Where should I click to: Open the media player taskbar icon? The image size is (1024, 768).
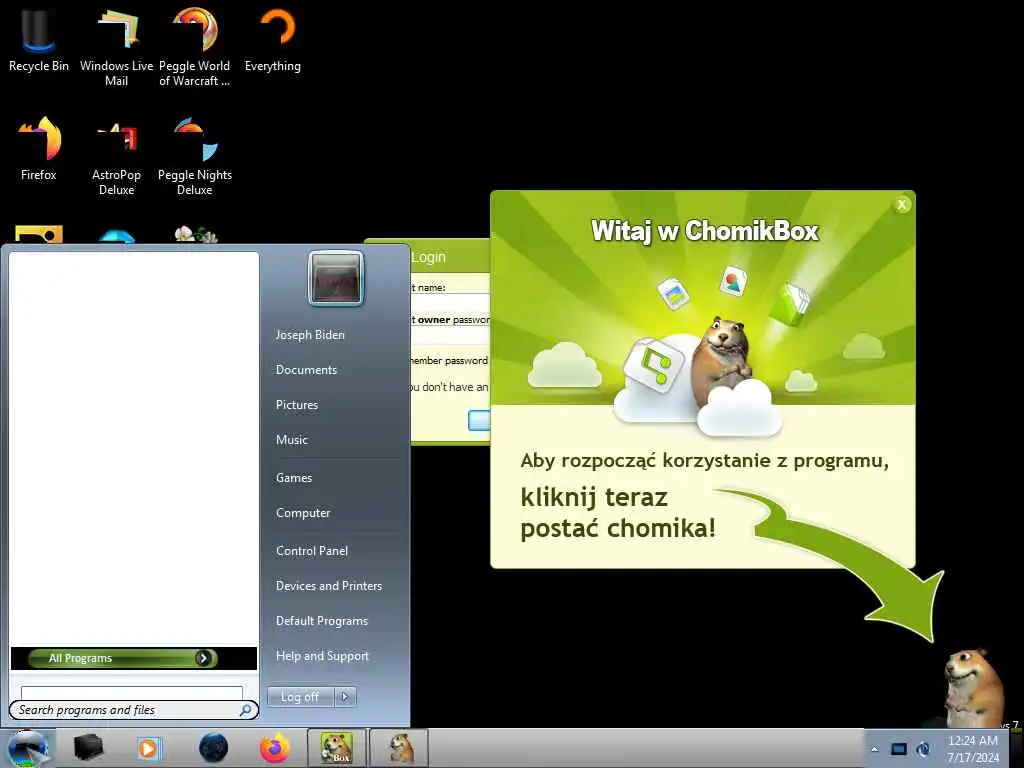(x=148, y=748)
